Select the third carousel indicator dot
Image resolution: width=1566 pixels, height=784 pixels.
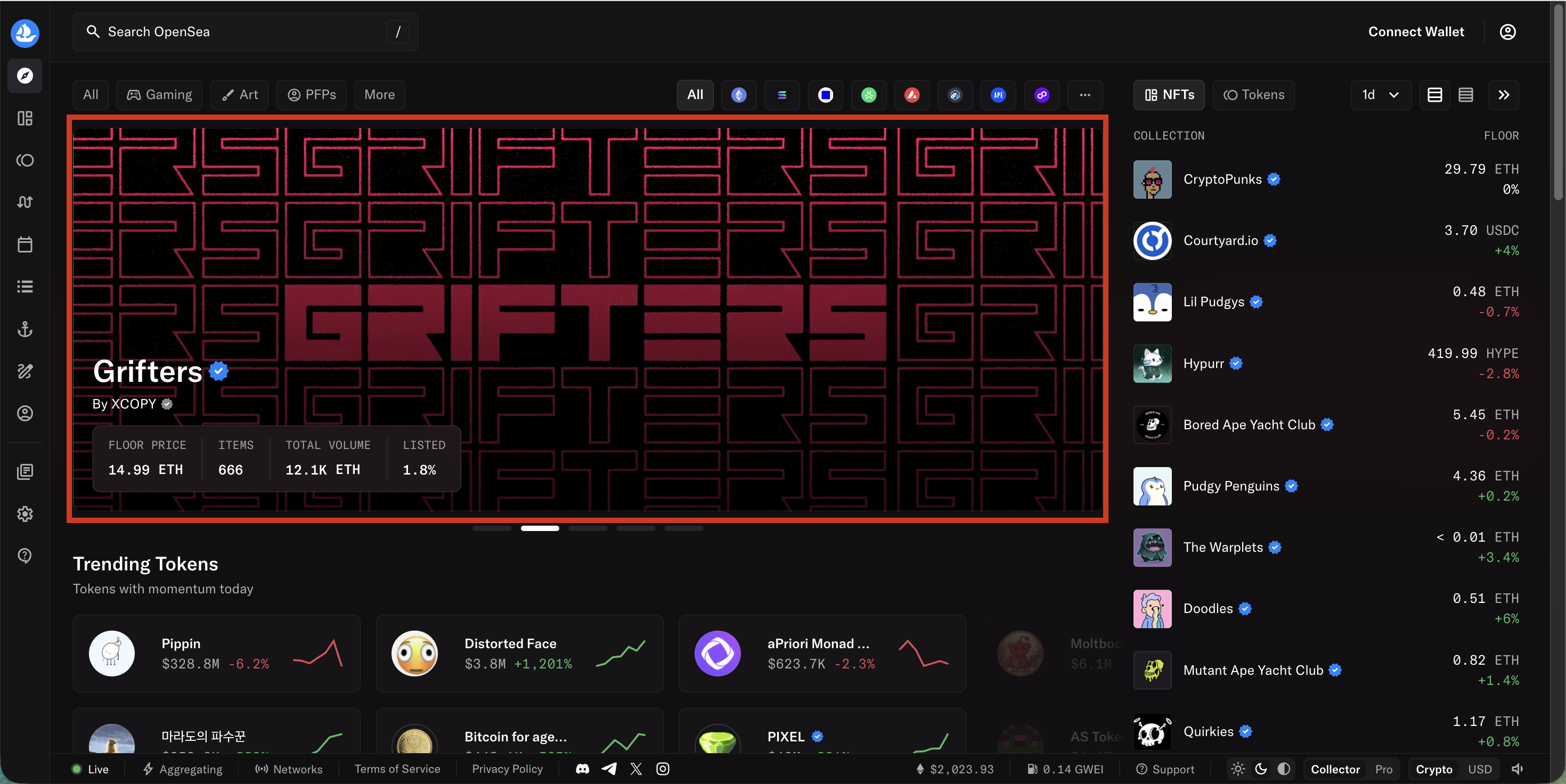click(x=588, y=528)
